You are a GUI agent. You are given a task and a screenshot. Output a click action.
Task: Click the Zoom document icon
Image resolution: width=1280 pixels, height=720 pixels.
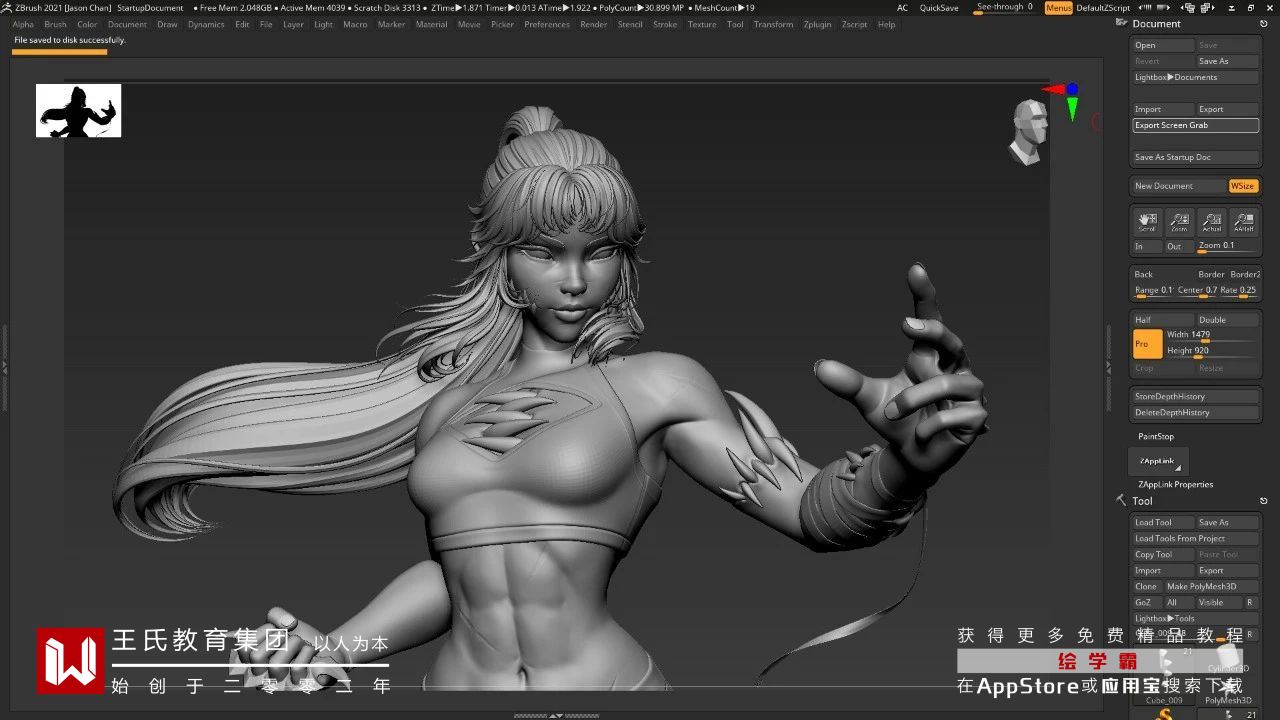pyautogui.click(x=1179, y=221)
